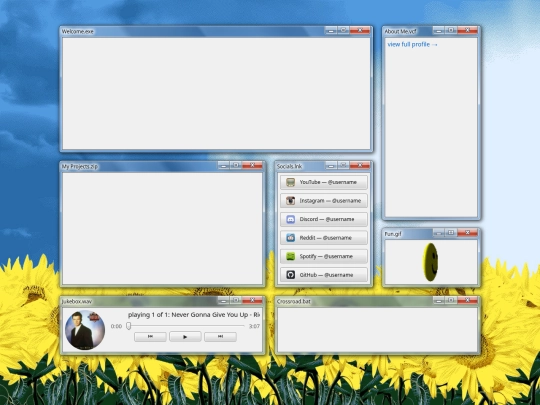Screen dimensions: 540x405
Task: Open the GitHub @username social link
Action: pos(323,275)
